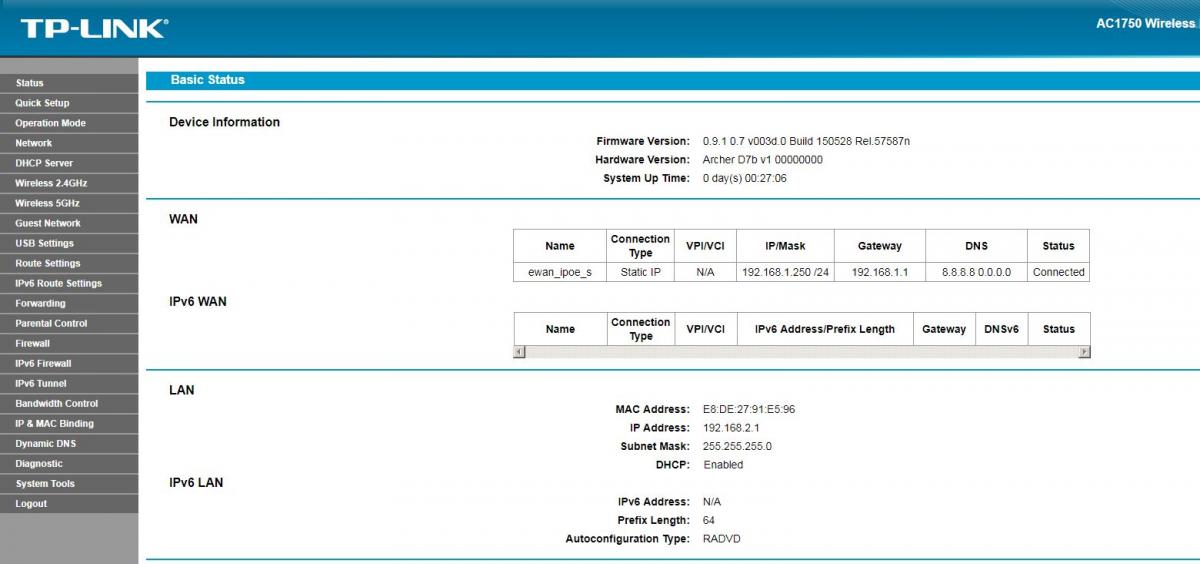Click the 8.8.8.8 0.0.0.0 DNS cell

(976, 272)
